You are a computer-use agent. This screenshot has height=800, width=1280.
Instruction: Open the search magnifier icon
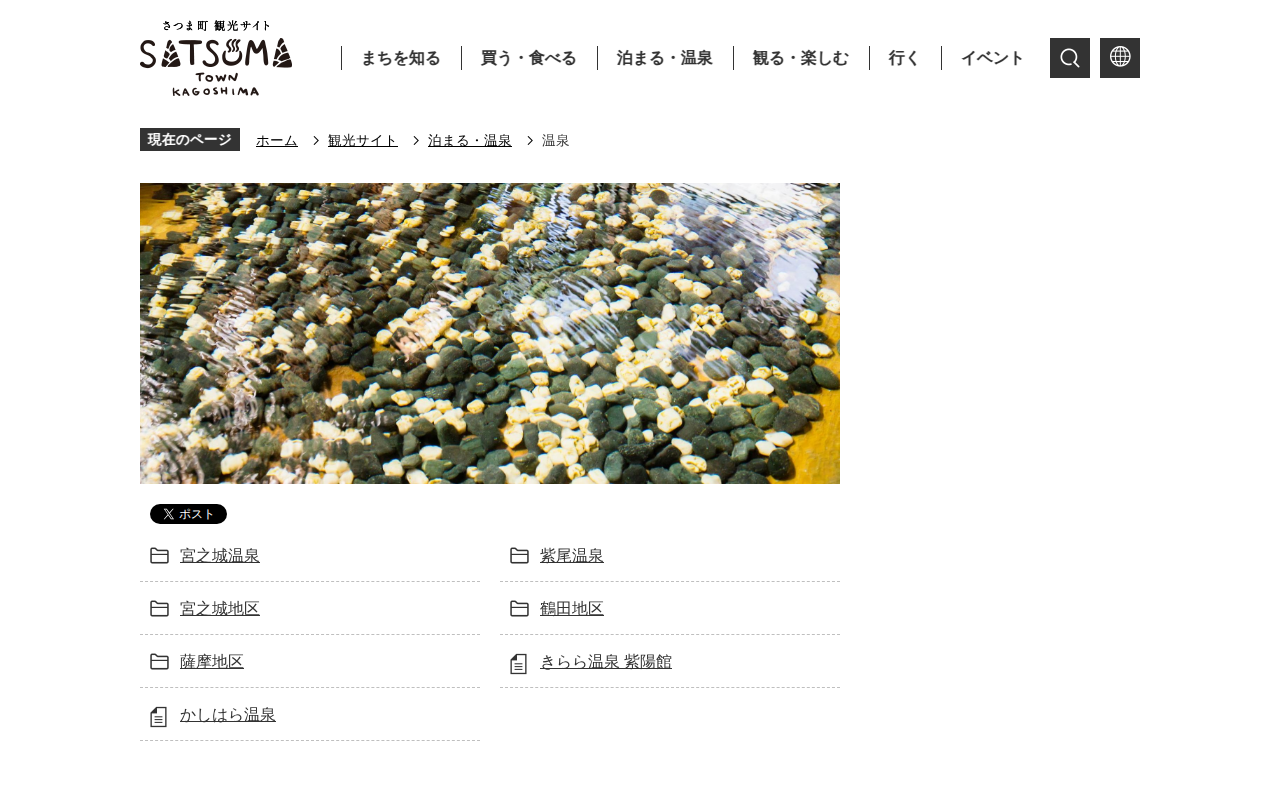click(1070, 58)
